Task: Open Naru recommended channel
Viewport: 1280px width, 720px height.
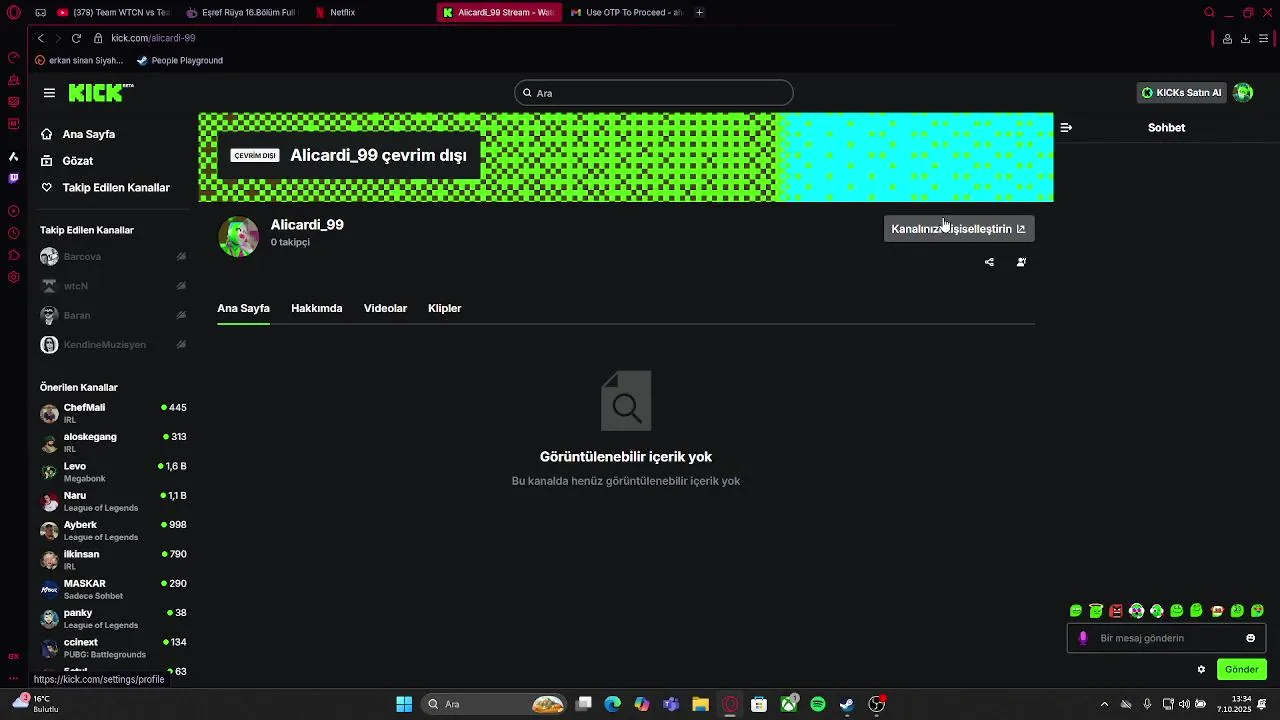Action: (113, 501)
